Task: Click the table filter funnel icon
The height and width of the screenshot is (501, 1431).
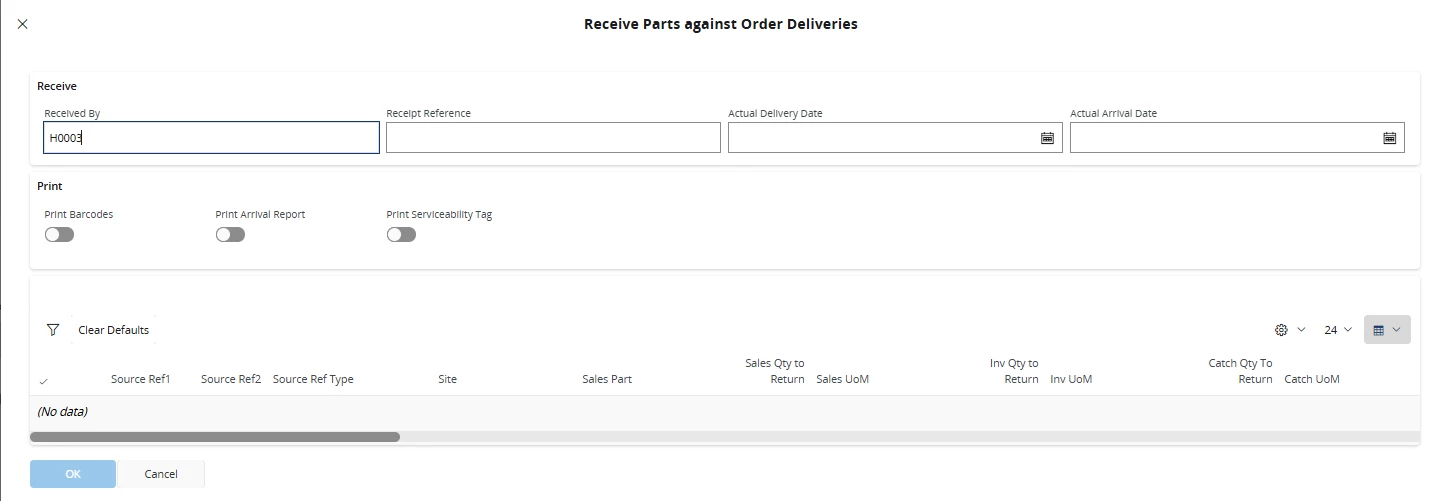Action: [x=53, y=330]
